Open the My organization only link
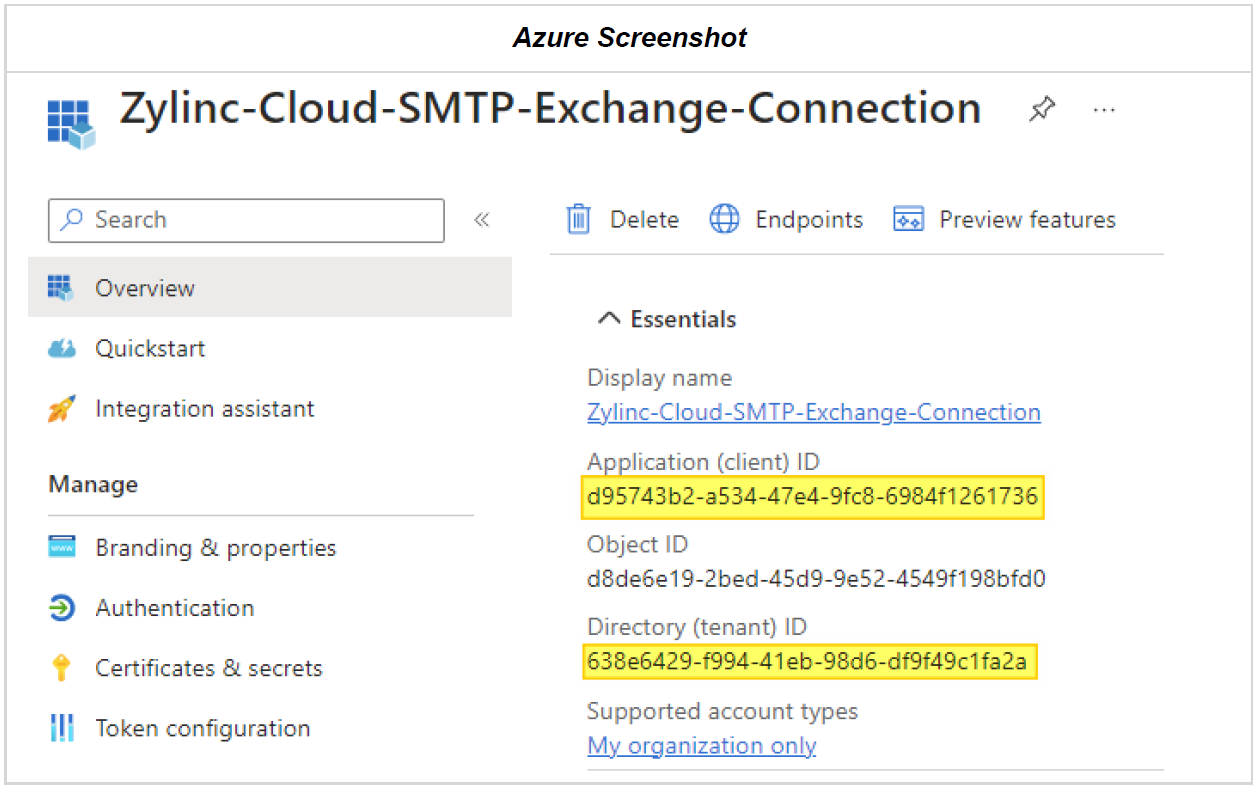The width and height of the screenshot is (1256, 787). click(x=702, y=745)
